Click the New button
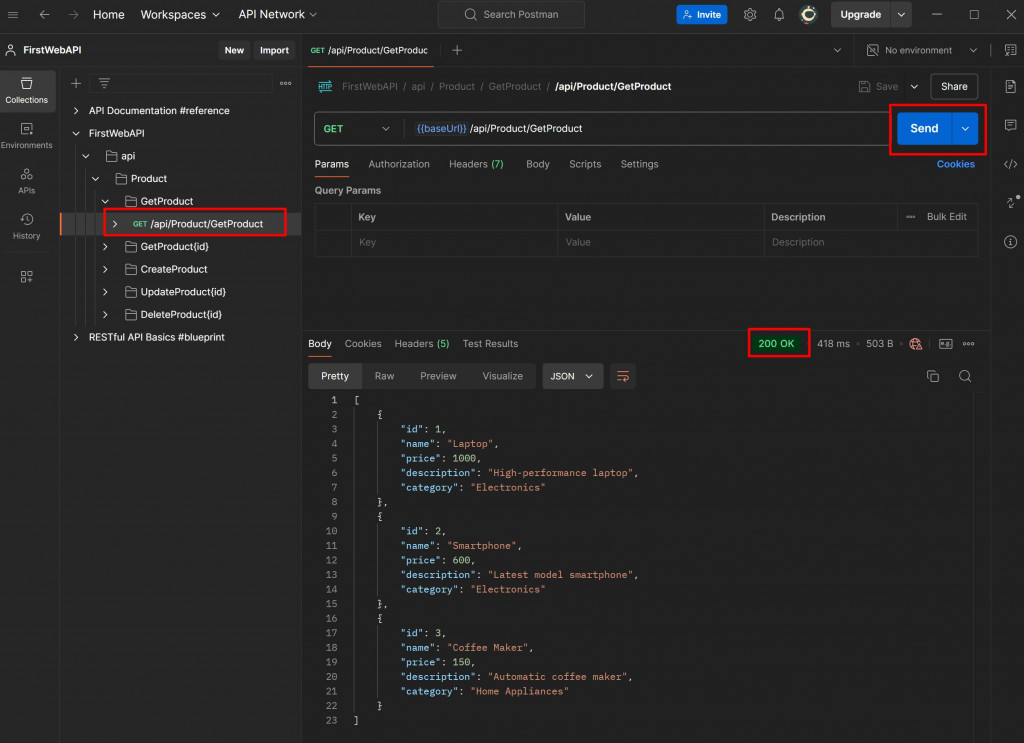1024x743 pixels. click(x=234, y=50)
